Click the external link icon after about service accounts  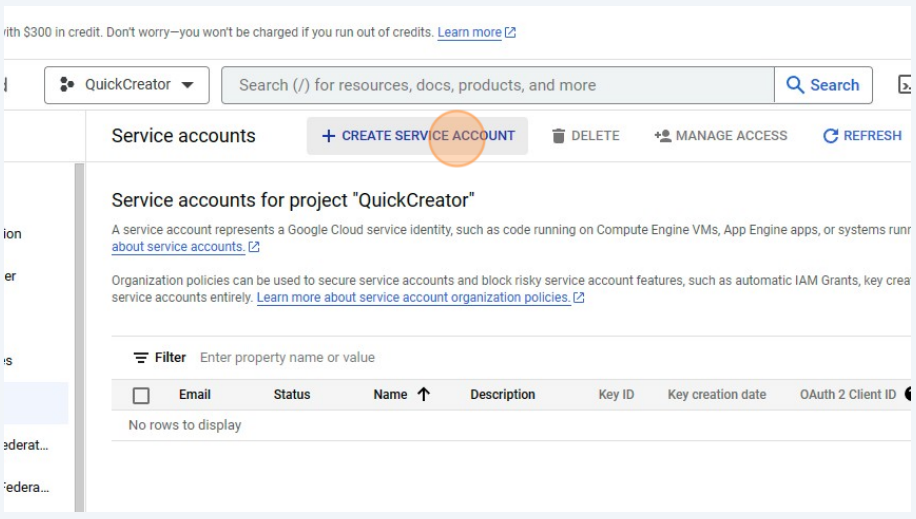(x=254, y=247)
